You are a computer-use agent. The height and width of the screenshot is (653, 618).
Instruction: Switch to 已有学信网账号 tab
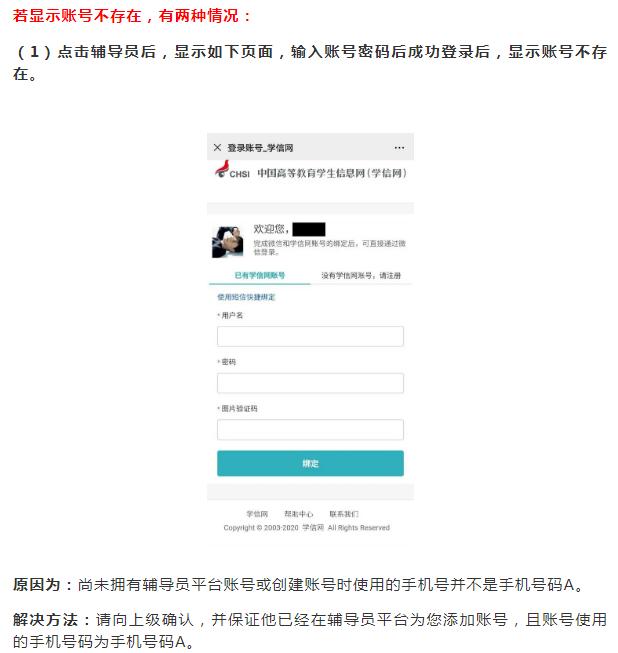[259, 275]
